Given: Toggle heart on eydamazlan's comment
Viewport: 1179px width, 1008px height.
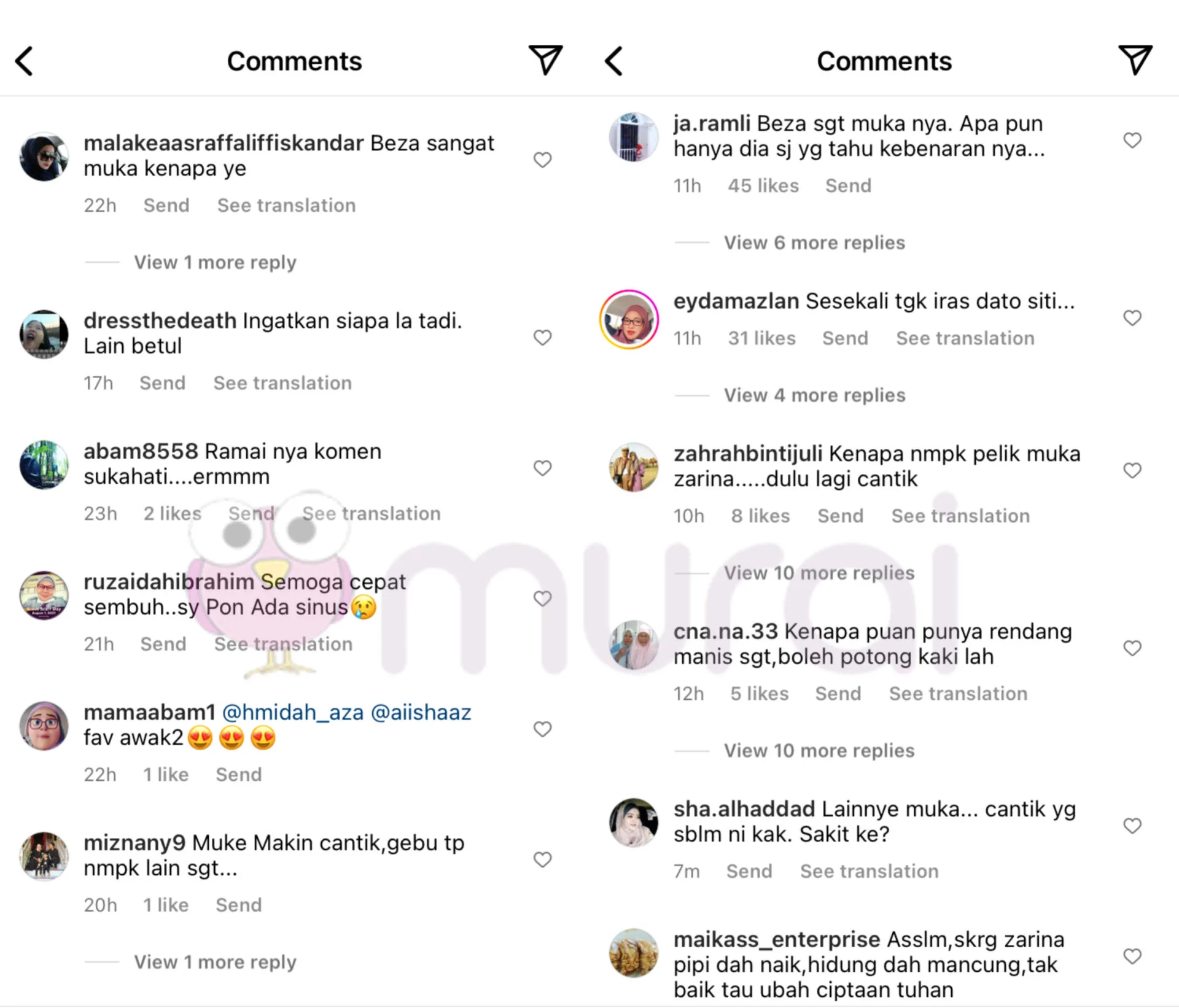Looking at the screenshot, I should coord(1132,317).
